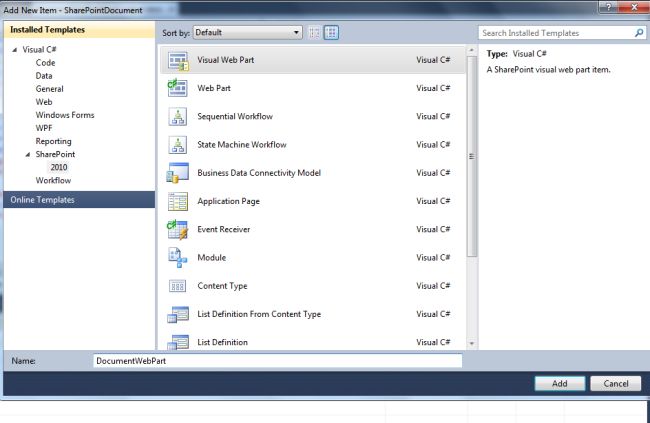This screenshot has height=423, width=650.
Task: Select the Windows Forms category
Action: point(65,115)
